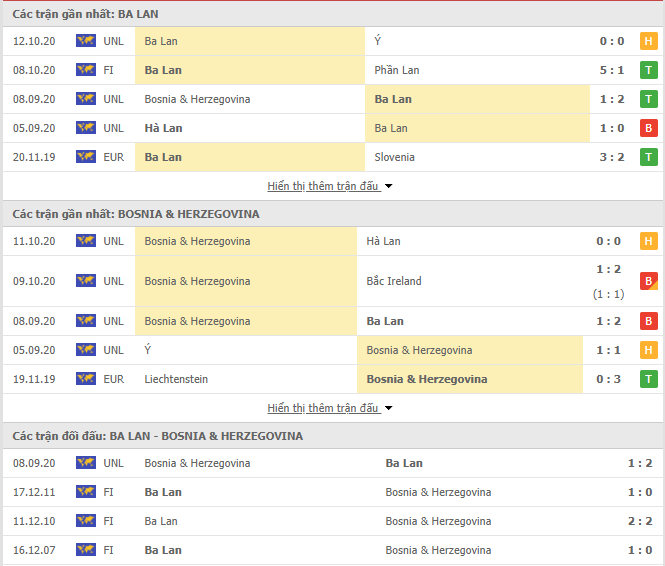Click the 2:2 score of the 11.12.10 match
Viewport: 665px width, 566px height.
tap(640, 521)
